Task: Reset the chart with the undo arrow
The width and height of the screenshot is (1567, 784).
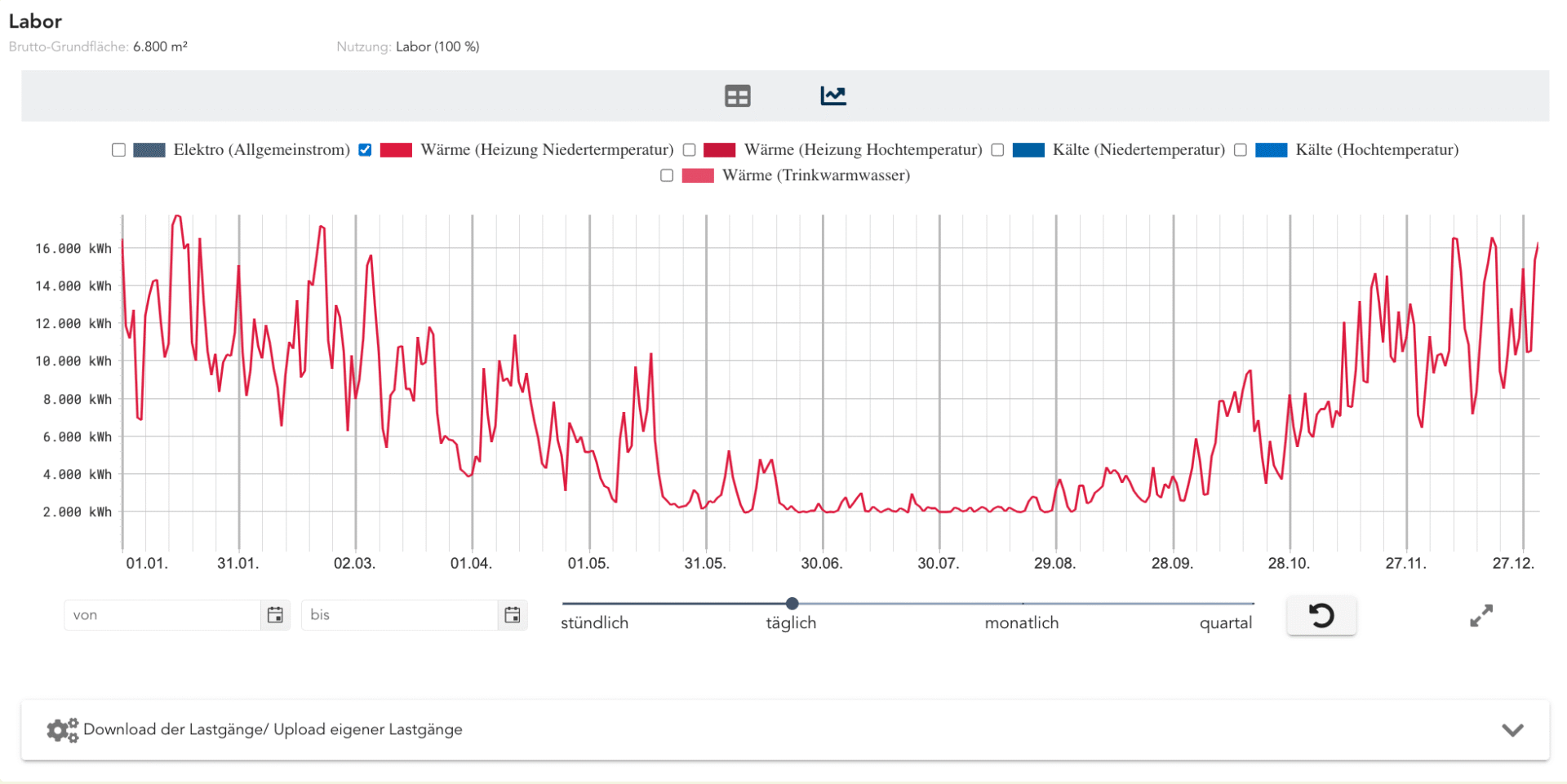Action: point(1321,615)
